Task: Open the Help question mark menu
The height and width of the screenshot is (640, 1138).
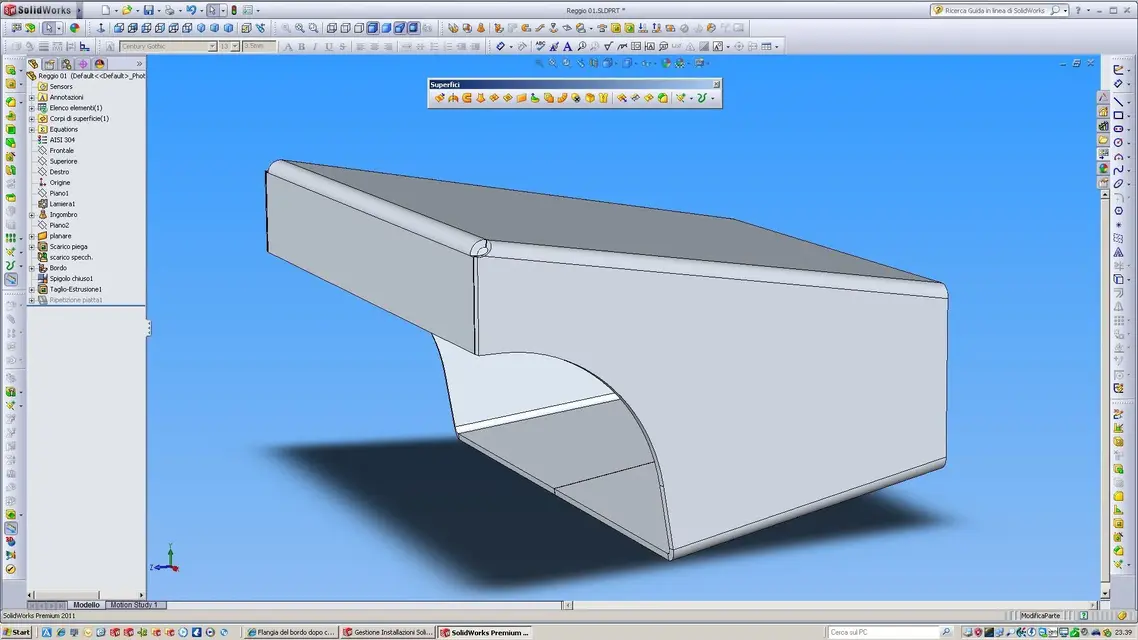Action: (x=1078, y=10)
